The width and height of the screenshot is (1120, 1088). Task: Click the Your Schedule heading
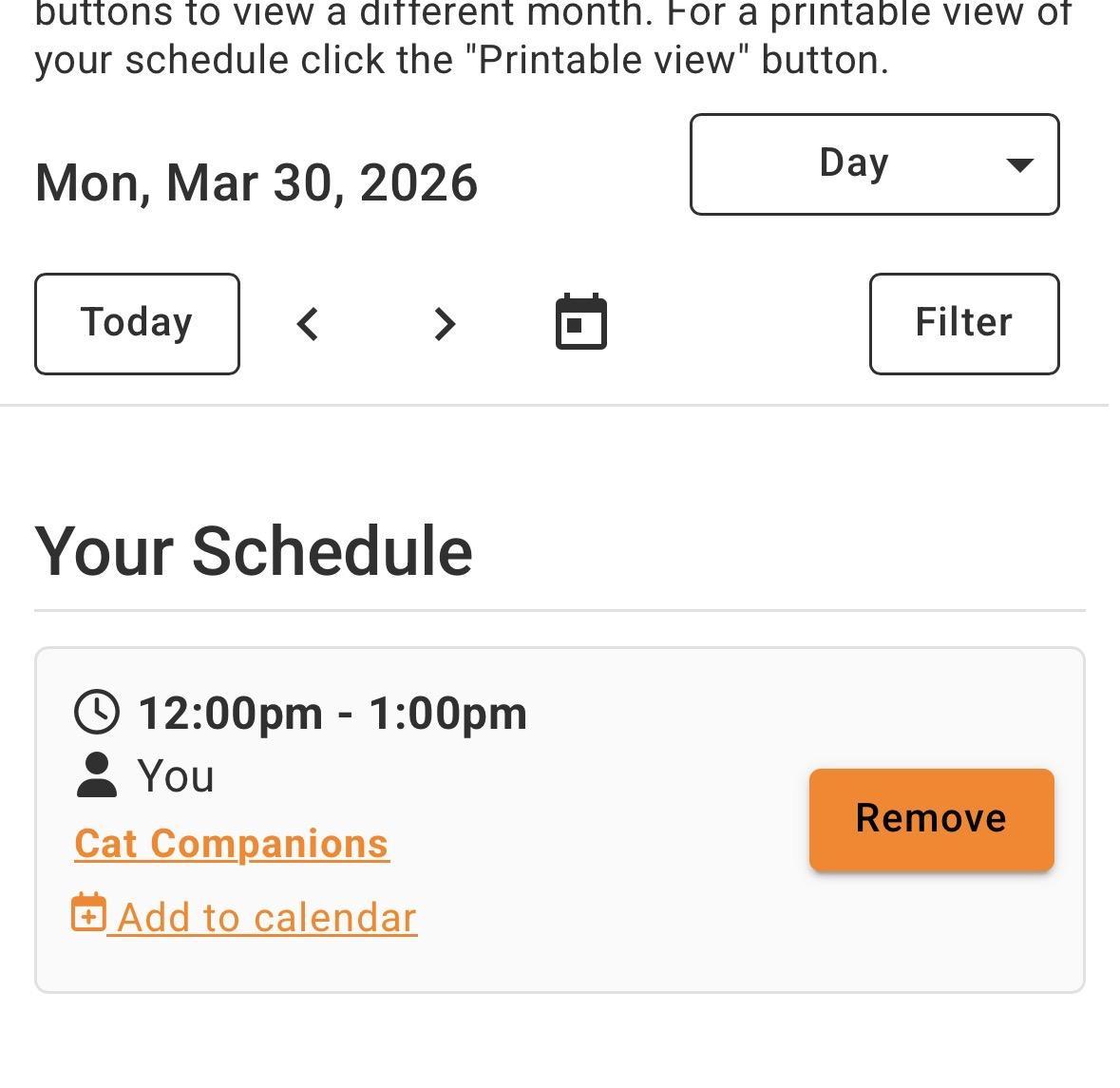(x=254, y=551)
